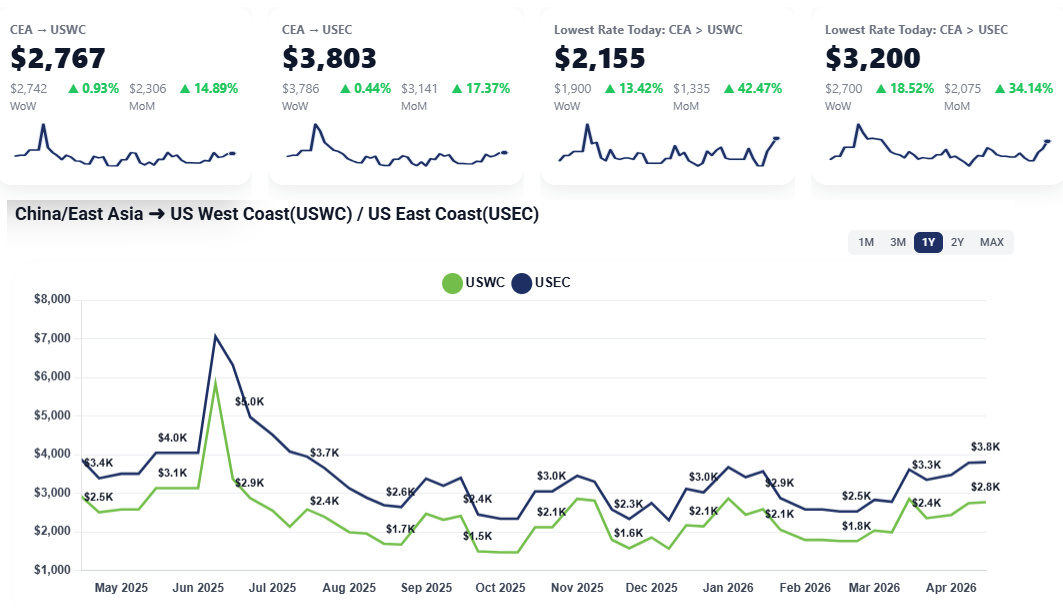
Task: Show the 2Y time range
Action: [x=958, y=242]
